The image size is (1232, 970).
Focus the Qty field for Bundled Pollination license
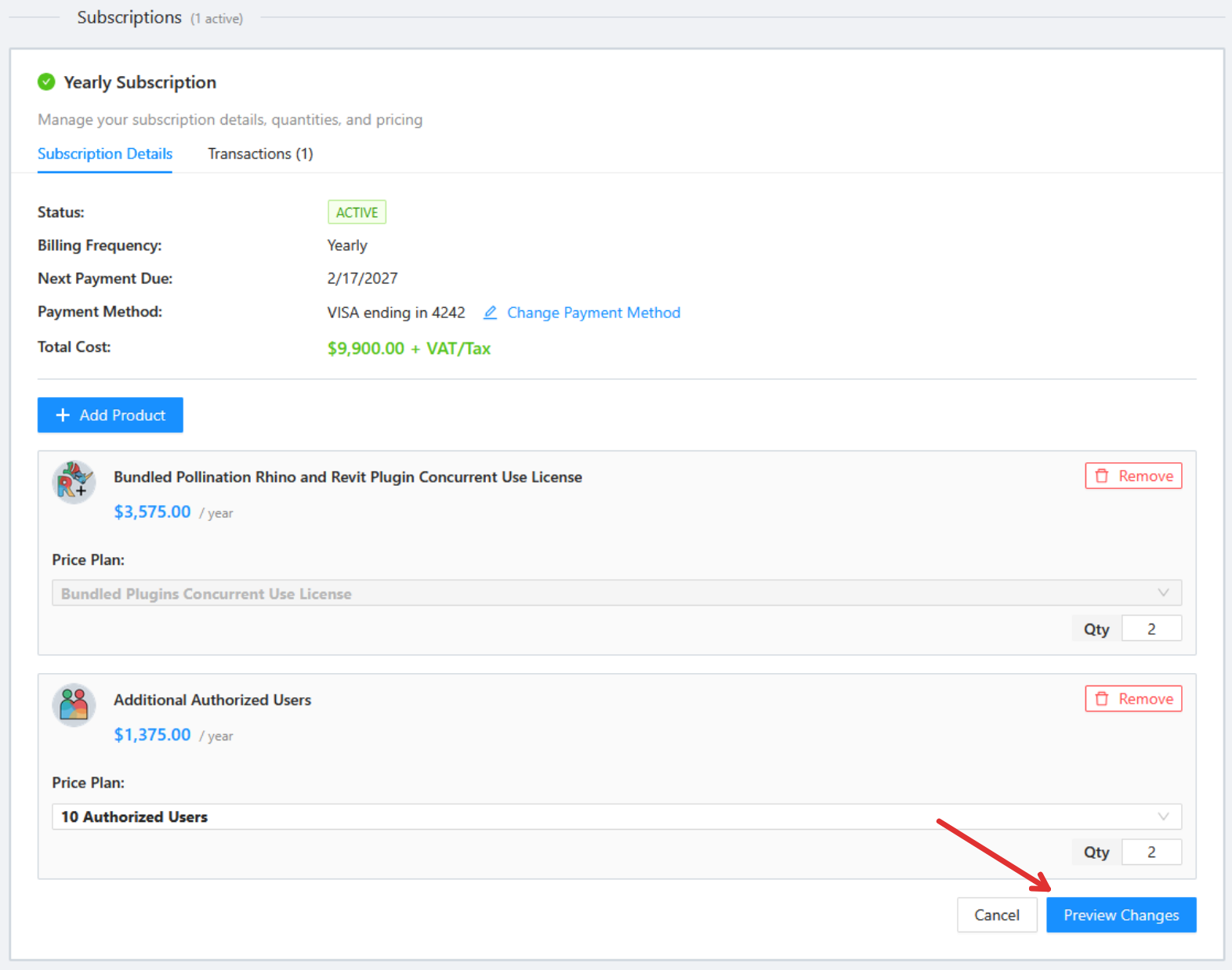point(1150,629)
